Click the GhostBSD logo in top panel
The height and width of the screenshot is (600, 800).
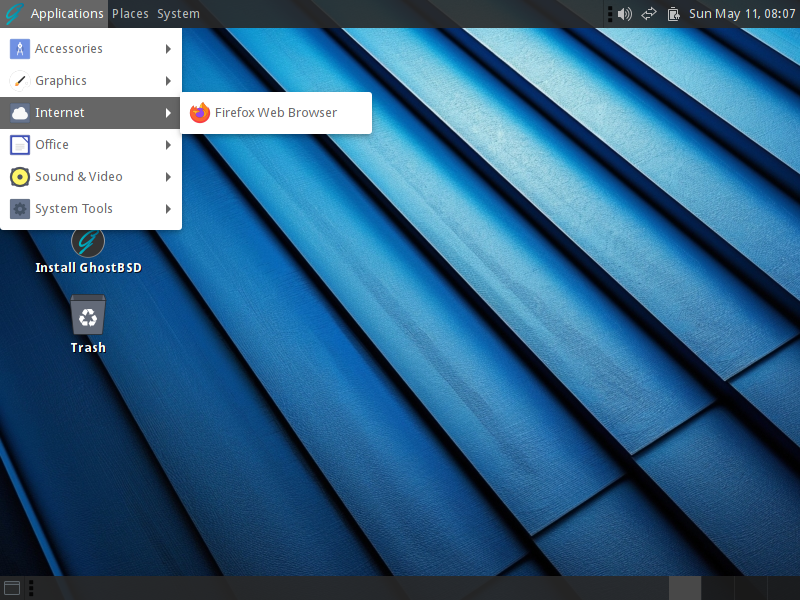[14, 14]
